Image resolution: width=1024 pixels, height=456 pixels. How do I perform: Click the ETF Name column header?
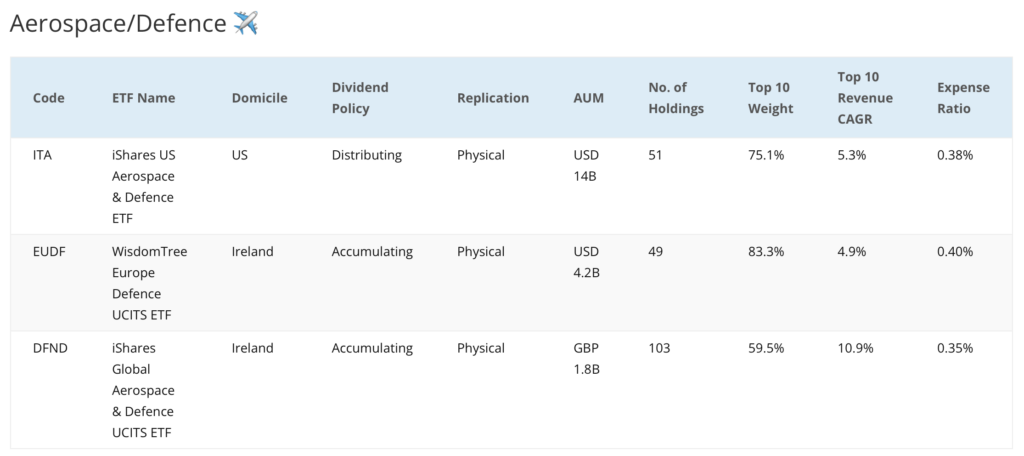point(144,98)
